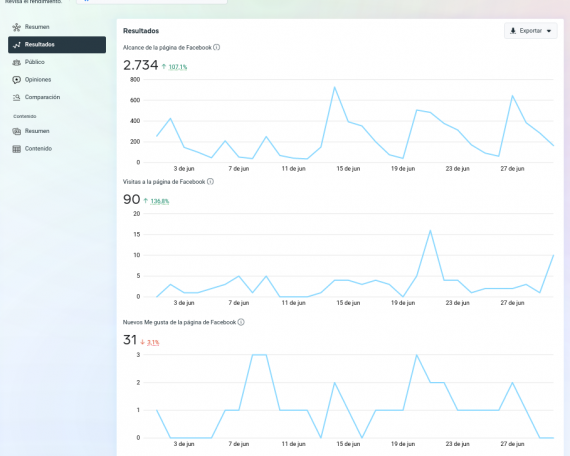The width and height of the screenshot is (570, 456).
Task: Click '15 de jun' label on reach chart
Action: click(348, 169)
